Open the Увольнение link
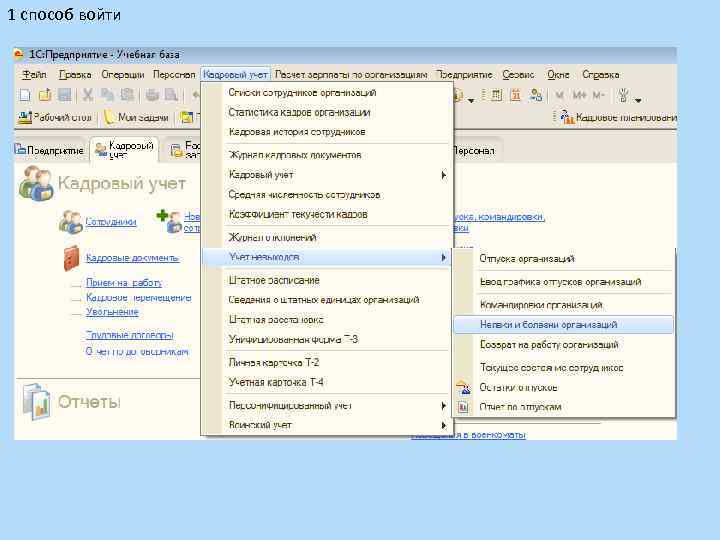This screenshot has width=720, height=540. pos(112,312)
